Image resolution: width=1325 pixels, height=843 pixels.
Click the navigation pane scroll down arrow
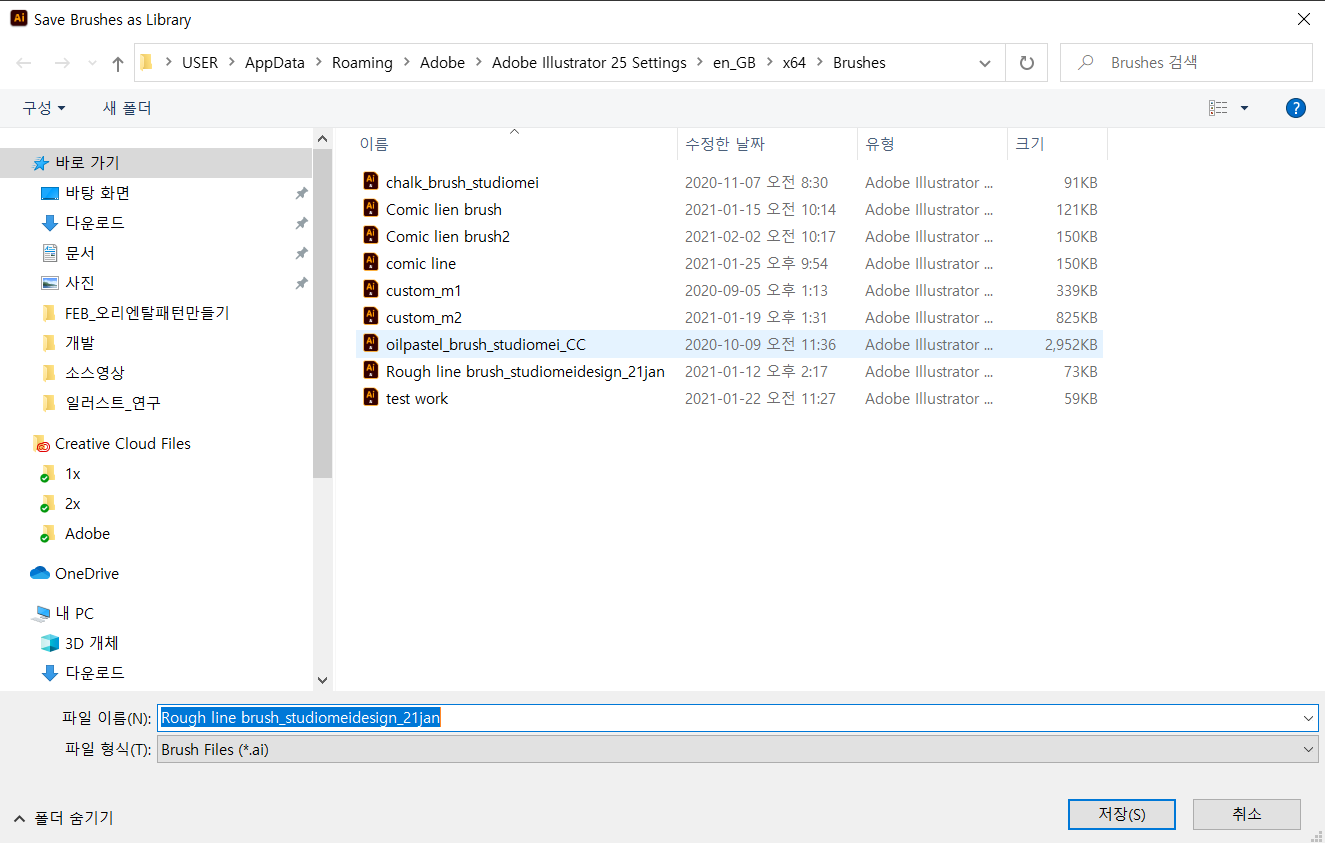tap(322, 680)
